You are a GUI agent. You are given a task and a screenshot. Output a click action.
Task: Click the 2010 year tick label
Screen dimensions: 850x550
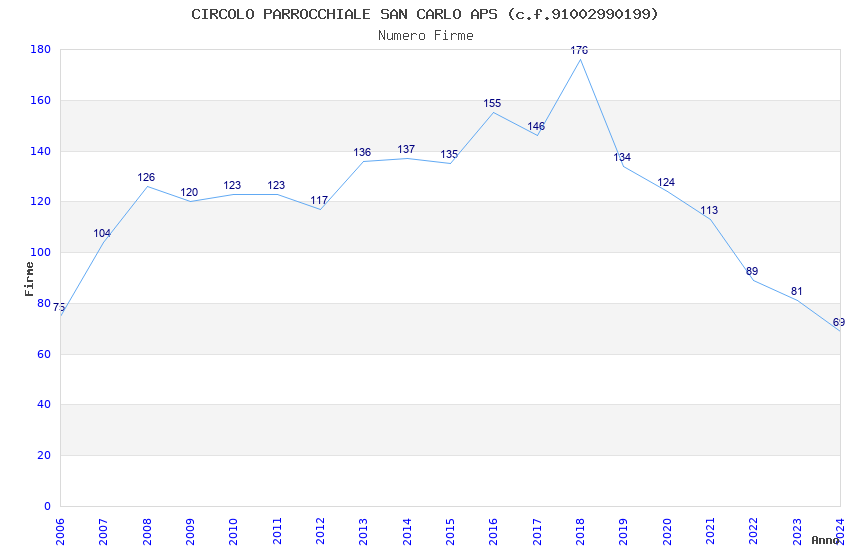(x=234, y=532)
